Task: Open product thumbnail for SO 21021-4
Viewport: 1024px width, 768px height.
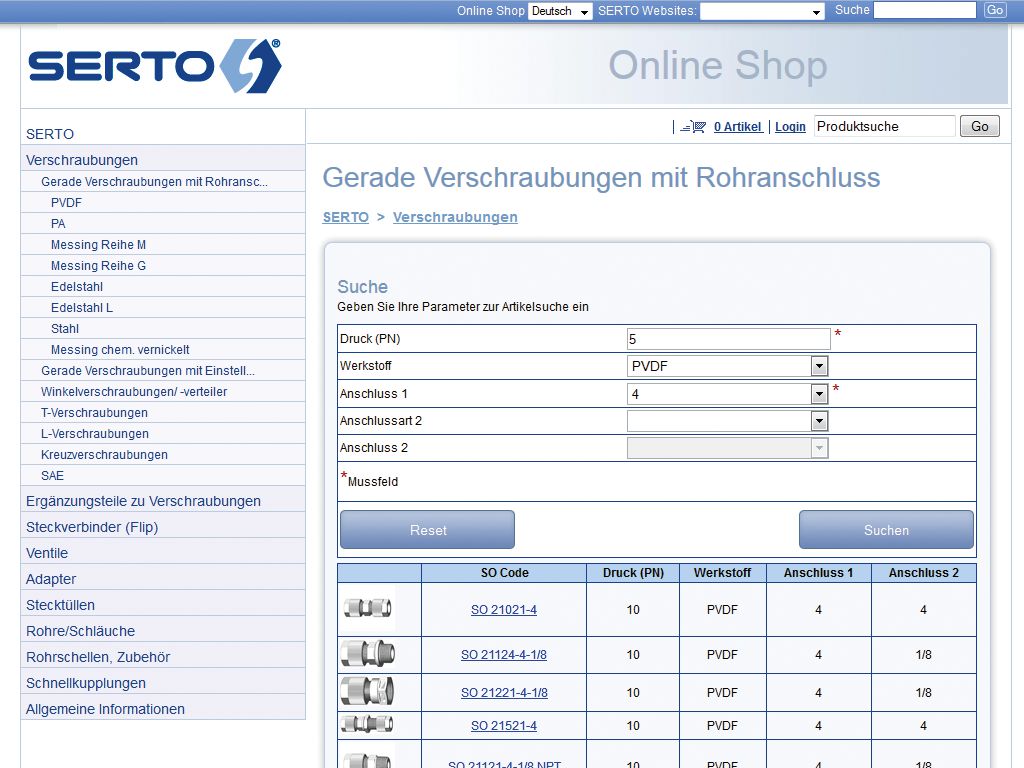Action: pyautogui.click(x=368, y=609)
